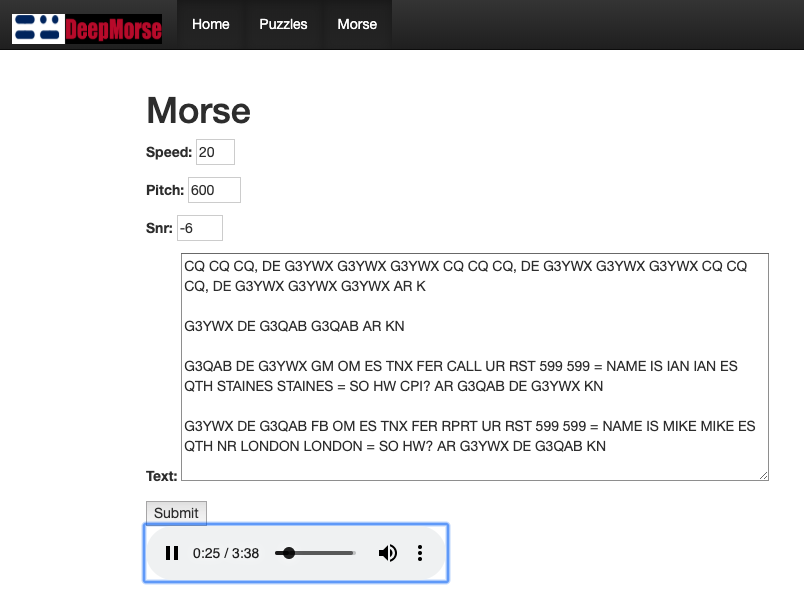This screenshot has height=598, width=804.
Task: Click the Pitch: label
Action: click(165, 190)
